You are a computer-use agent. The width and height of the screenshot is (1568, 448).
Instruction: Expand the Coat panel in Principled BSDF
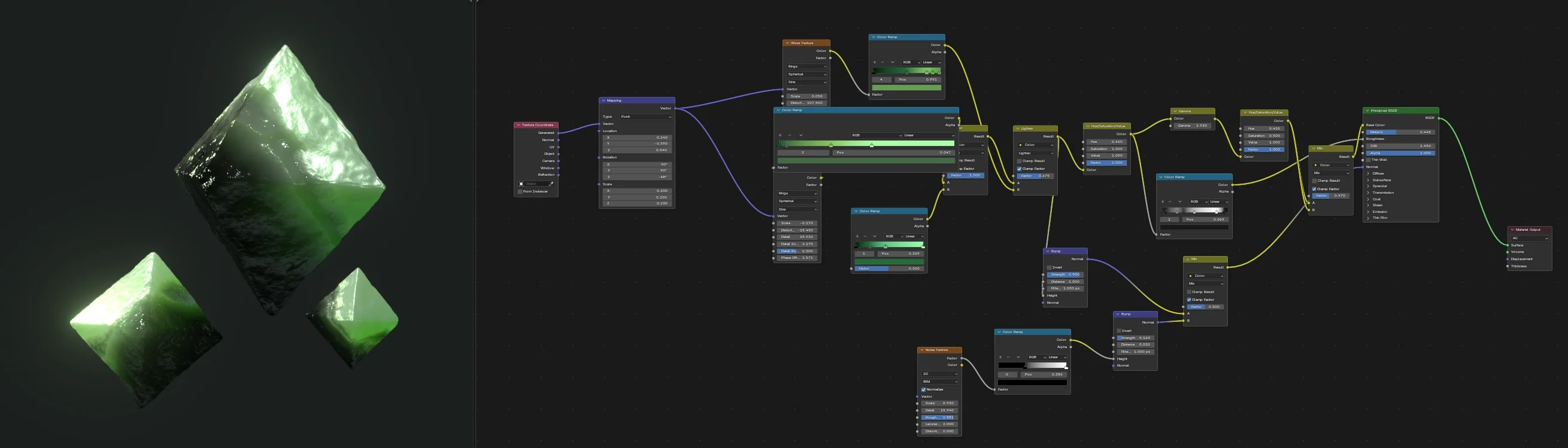pos(1369,199)
